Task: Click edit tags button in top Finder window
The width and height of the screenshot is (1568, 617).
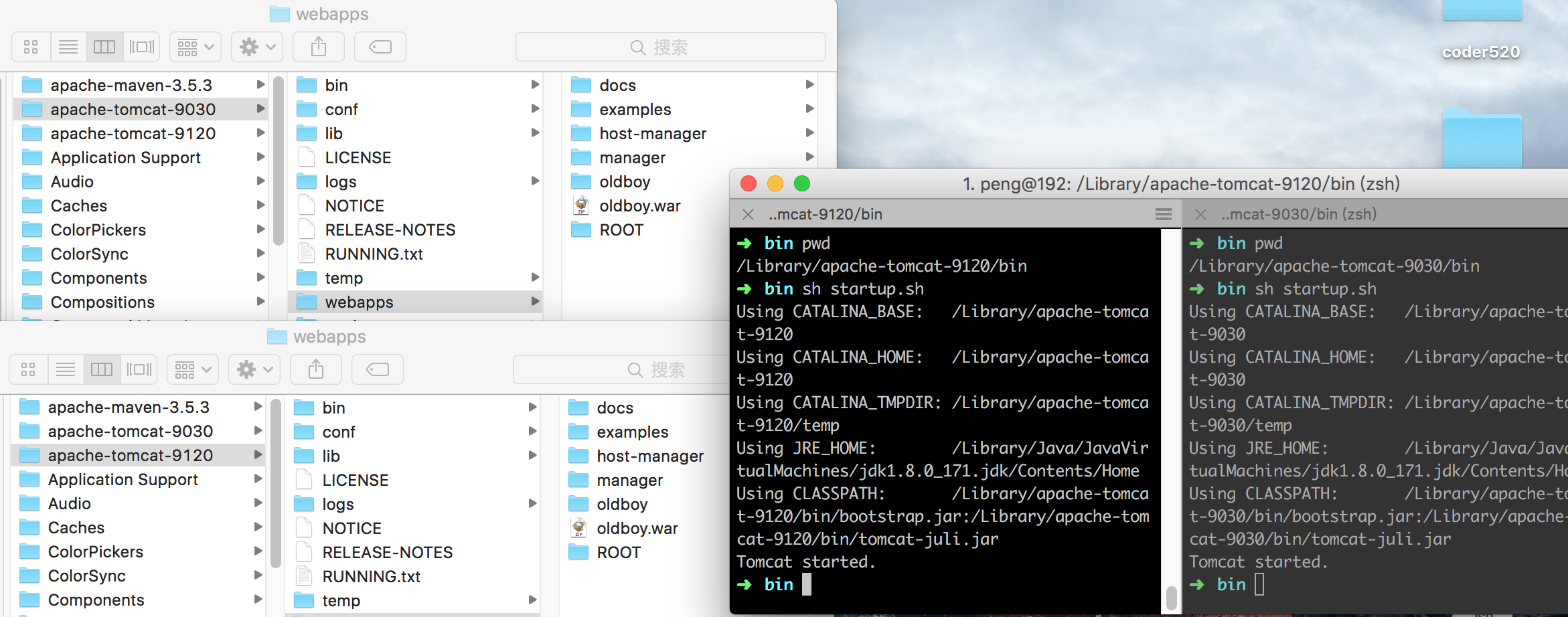Action: [x=380, y=47]
